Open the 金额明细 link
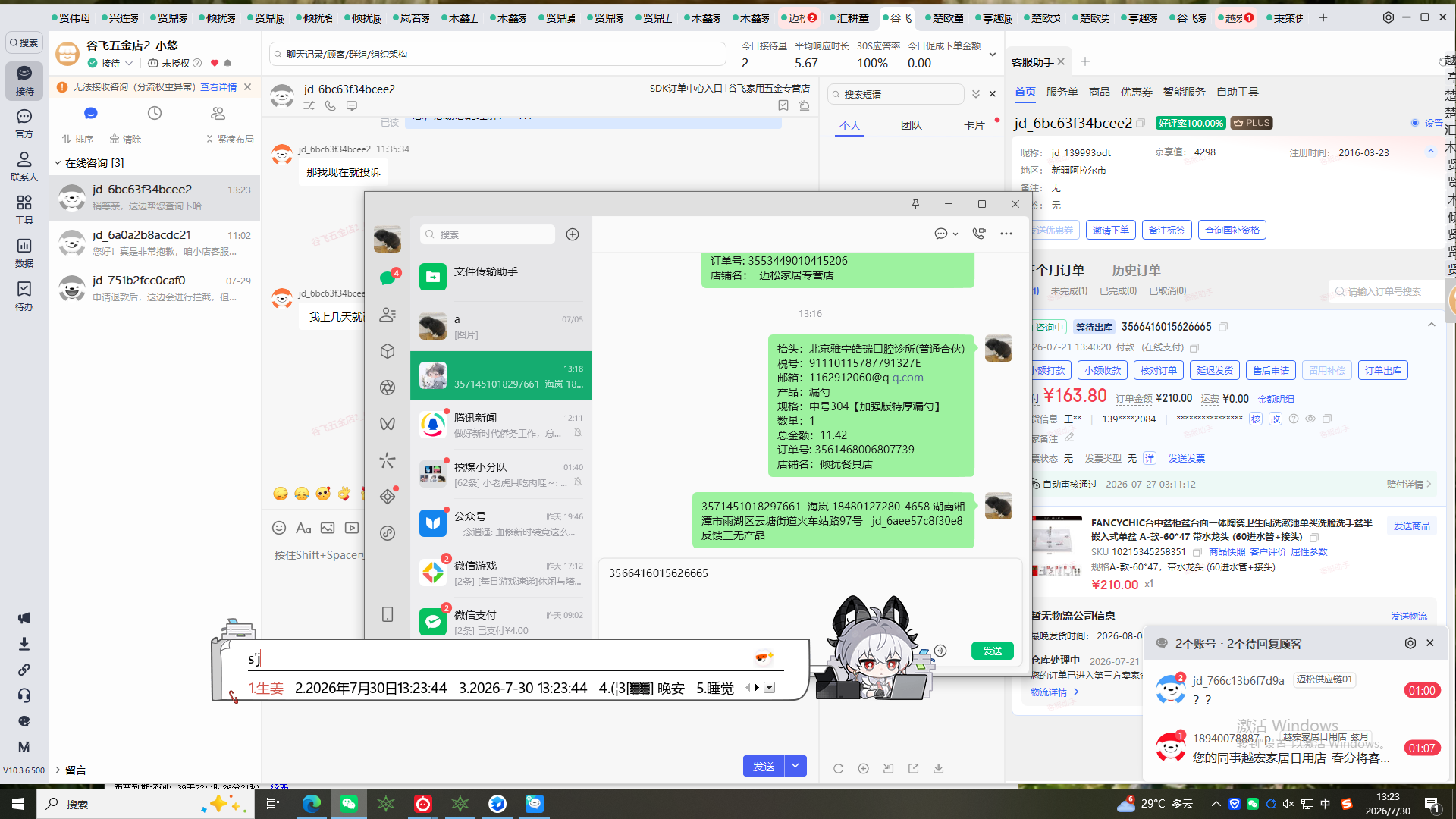The width and height of the screenshot is (1456, 819). [1276, 399]
